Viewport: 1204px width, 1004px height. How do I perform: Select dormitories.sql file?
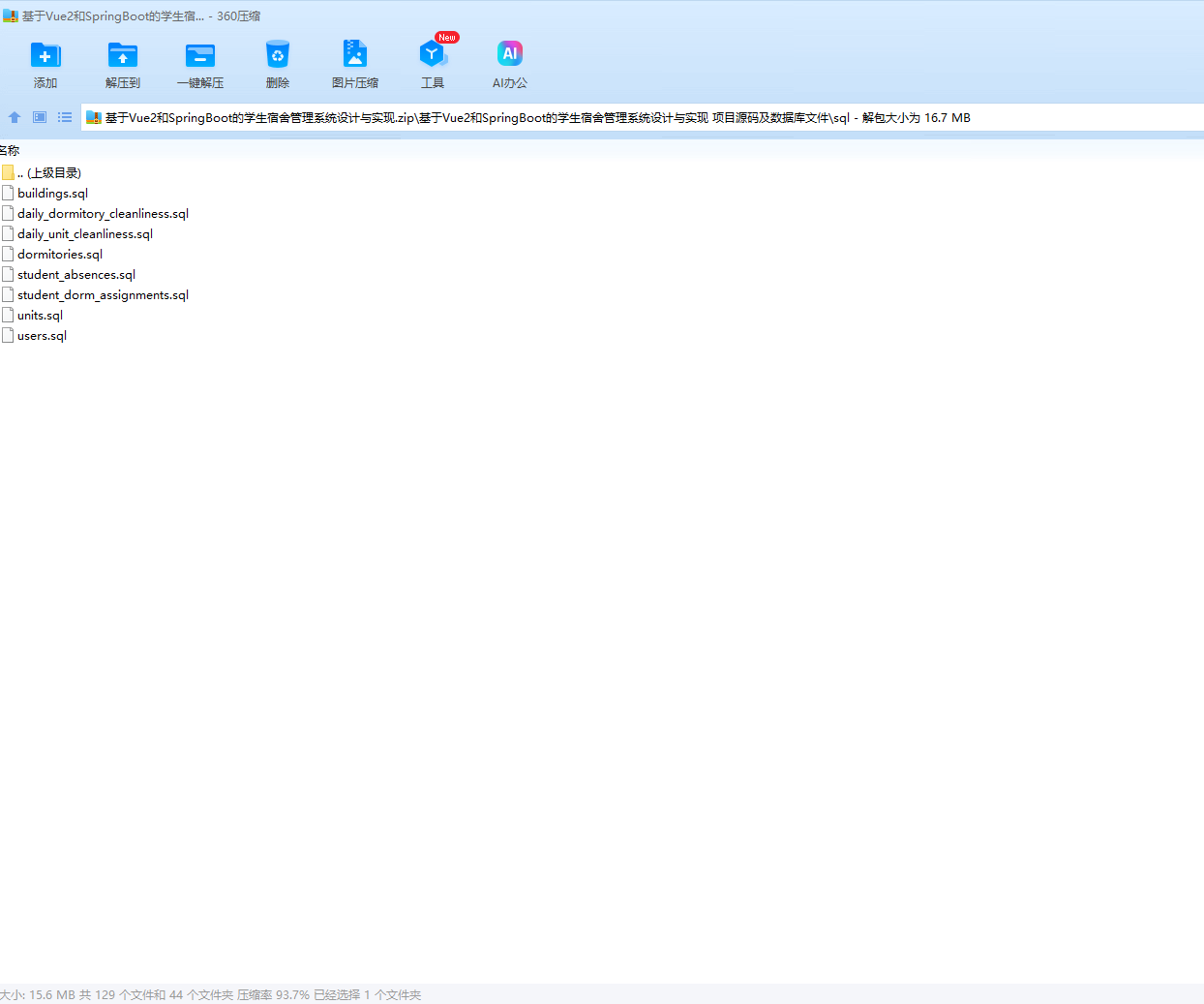coord(60,254)
